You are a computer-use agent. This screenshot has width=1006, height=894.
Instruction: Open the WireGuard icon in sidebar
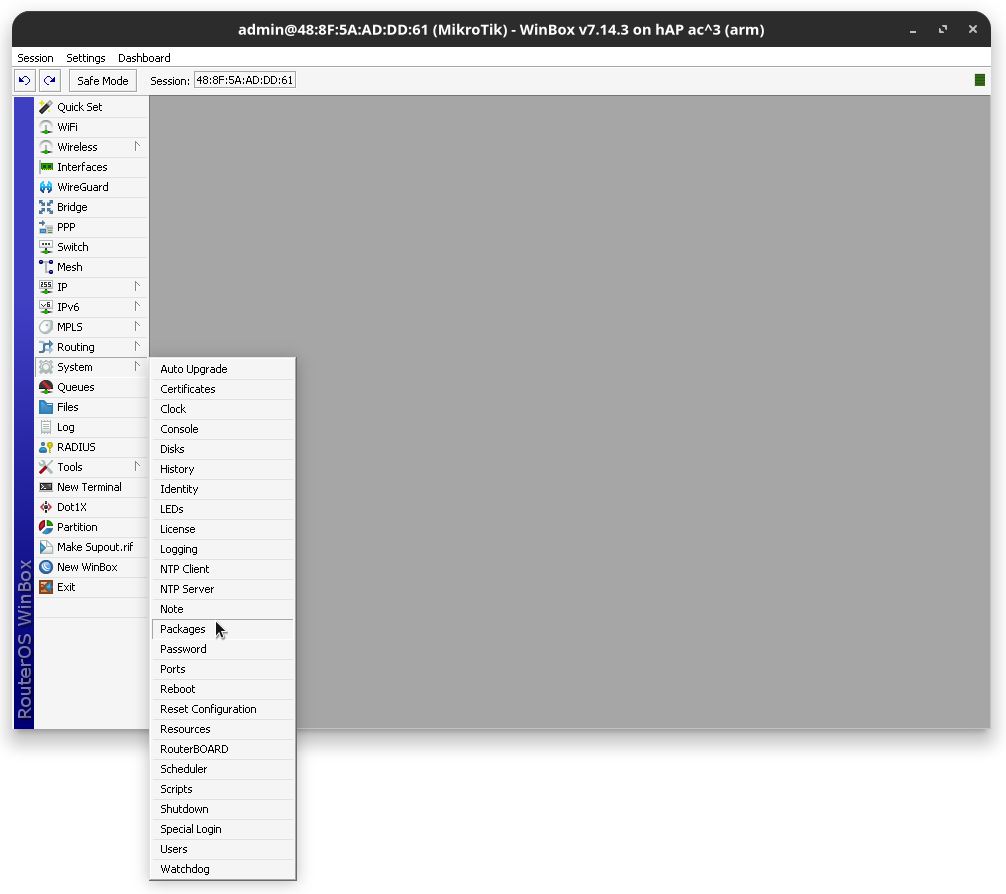(x=46, y=187)
